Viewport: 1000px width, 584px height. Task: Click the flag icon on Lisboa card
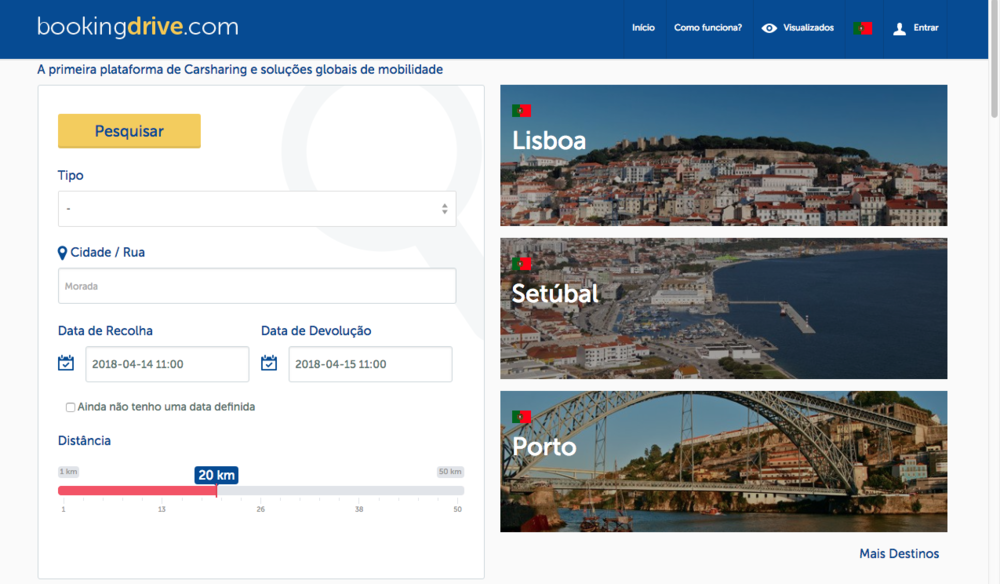coord(521,110)
